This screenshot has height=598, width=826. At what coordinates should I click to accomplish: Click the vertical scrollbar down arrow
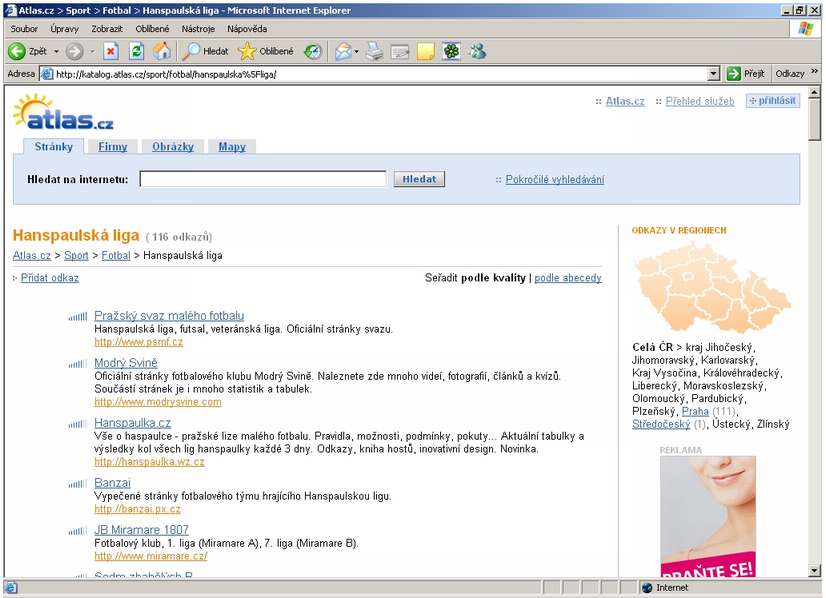tap(814, 571)
